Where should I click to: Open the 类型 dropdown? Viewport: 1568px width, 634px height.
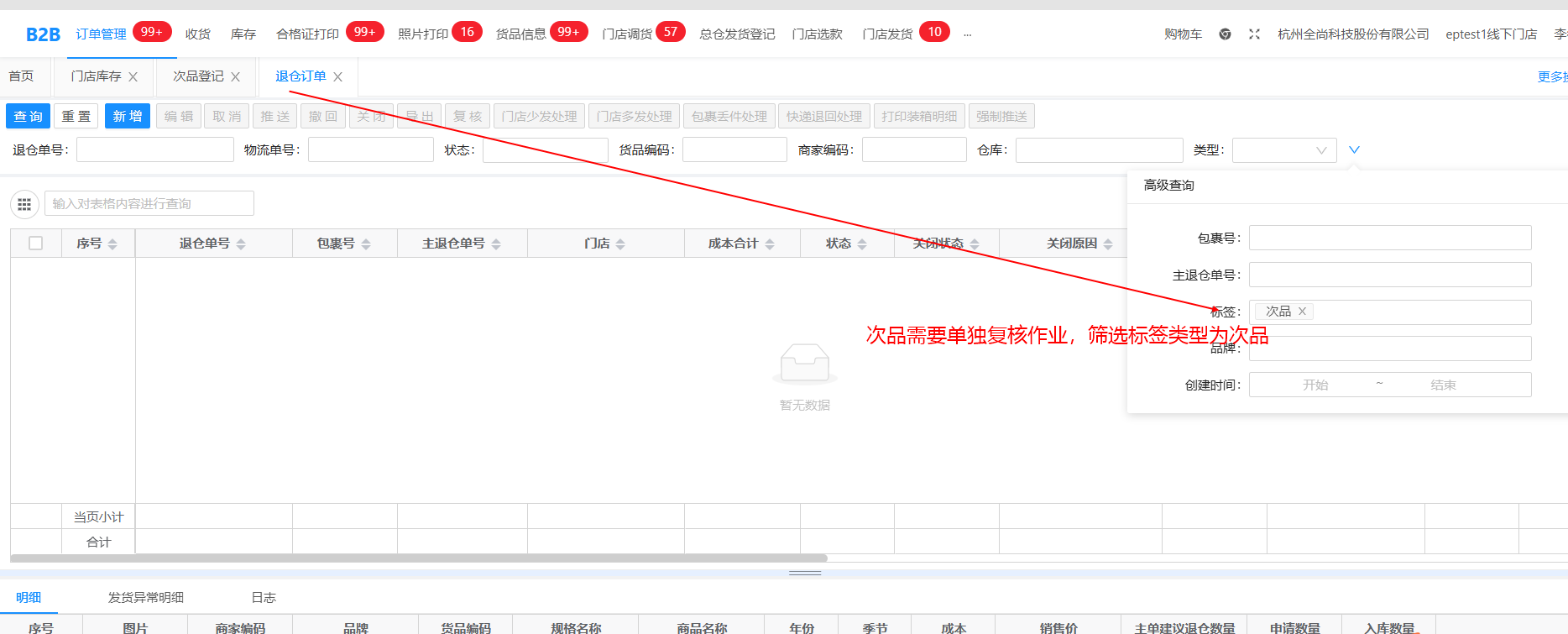tap(1283, 150)
